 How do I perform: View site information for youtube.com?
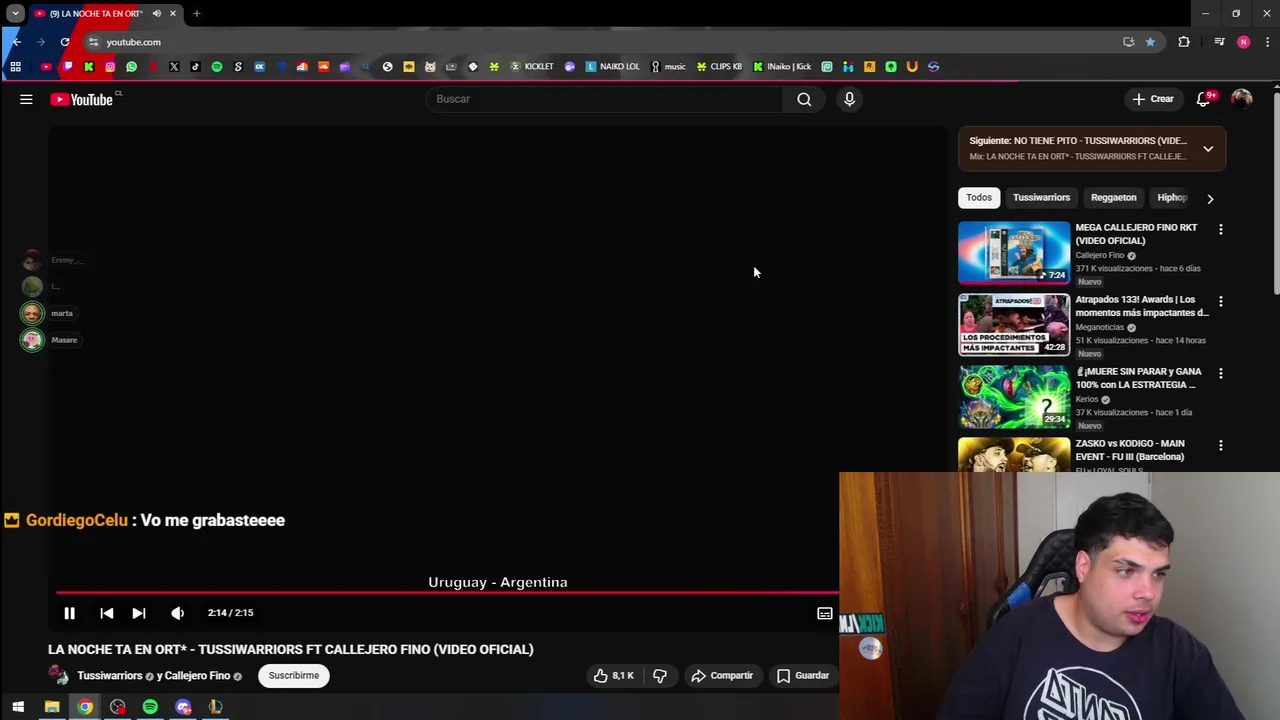(93, 42)
